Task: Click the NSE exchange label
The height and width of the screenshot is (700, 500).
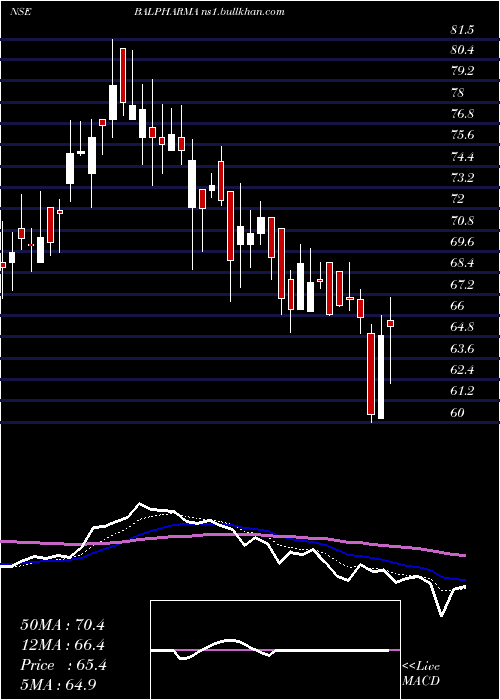Action: 20,12
